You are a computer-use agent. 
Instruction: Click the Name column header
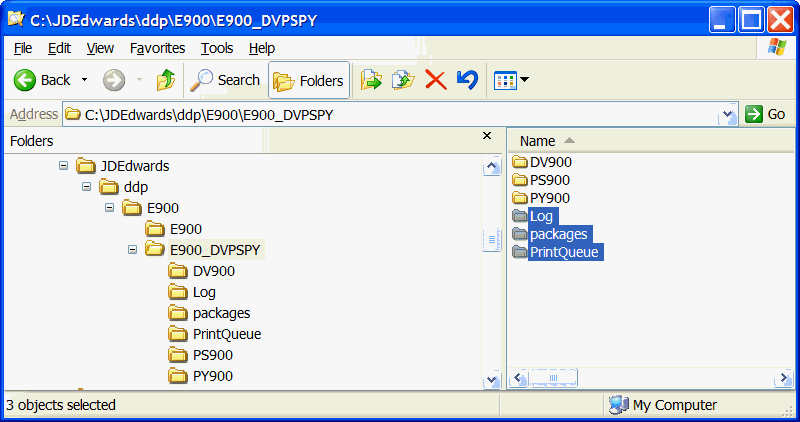click(537, 141)
